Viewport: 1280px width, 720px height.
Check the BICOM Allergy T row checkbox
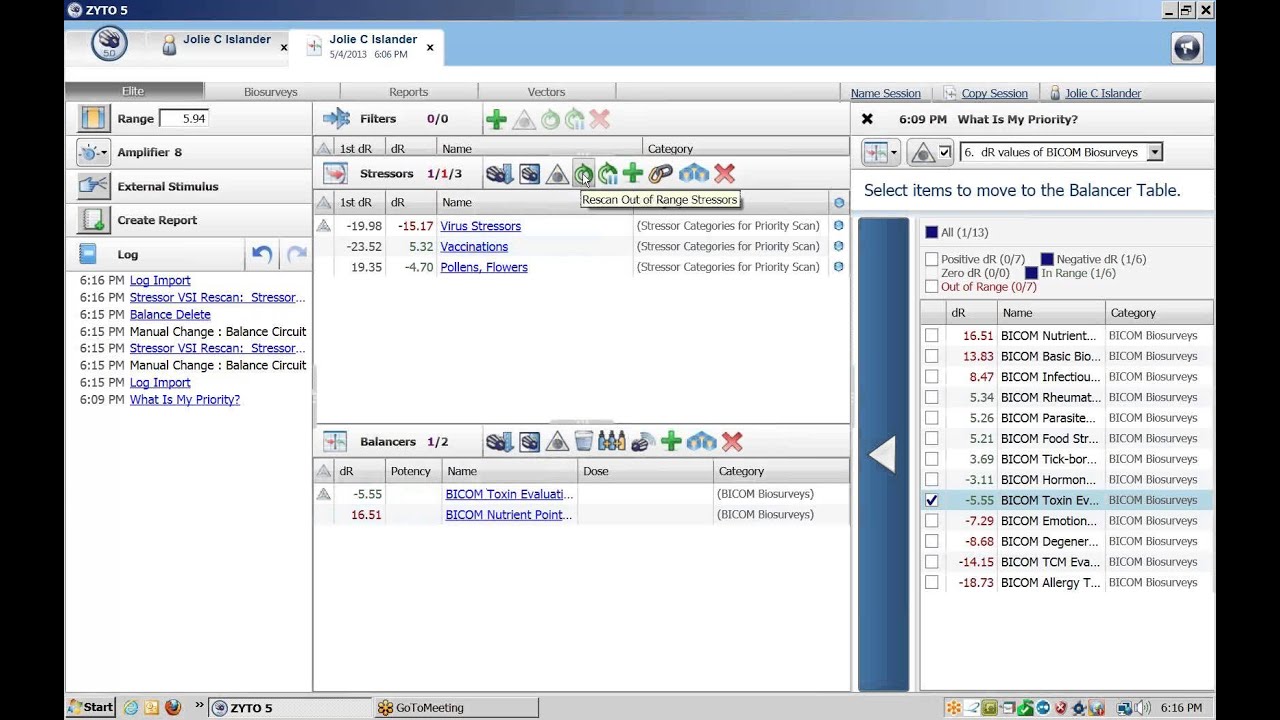click(x=932, y=582)
